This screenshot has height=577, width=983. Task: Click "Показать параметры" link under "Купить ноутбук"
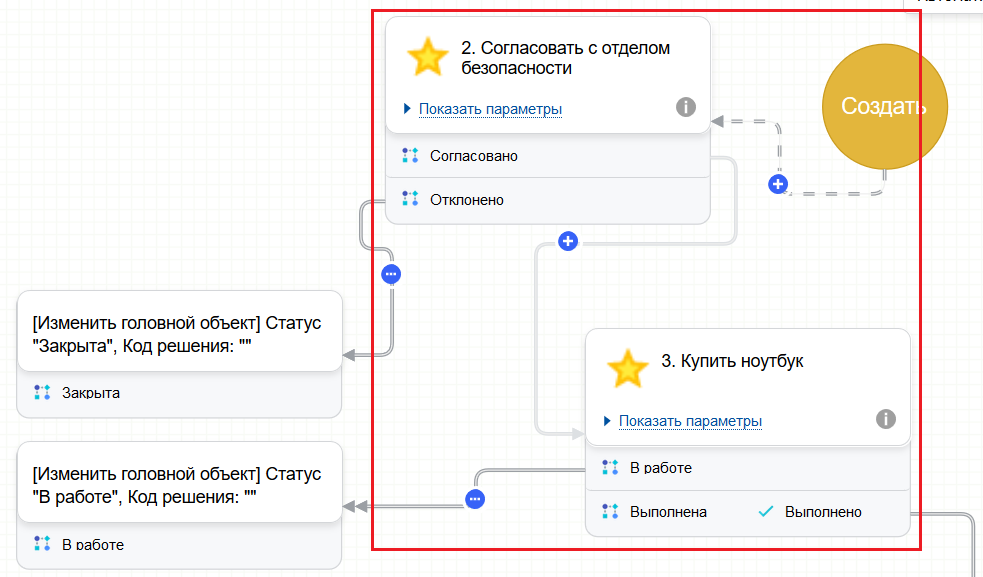pos(690,421)
